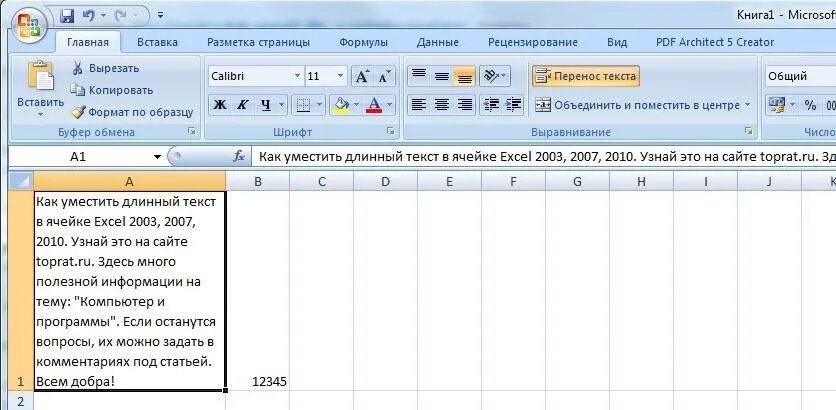
Task: Click the text orientation icon
Action: point(490,76)
